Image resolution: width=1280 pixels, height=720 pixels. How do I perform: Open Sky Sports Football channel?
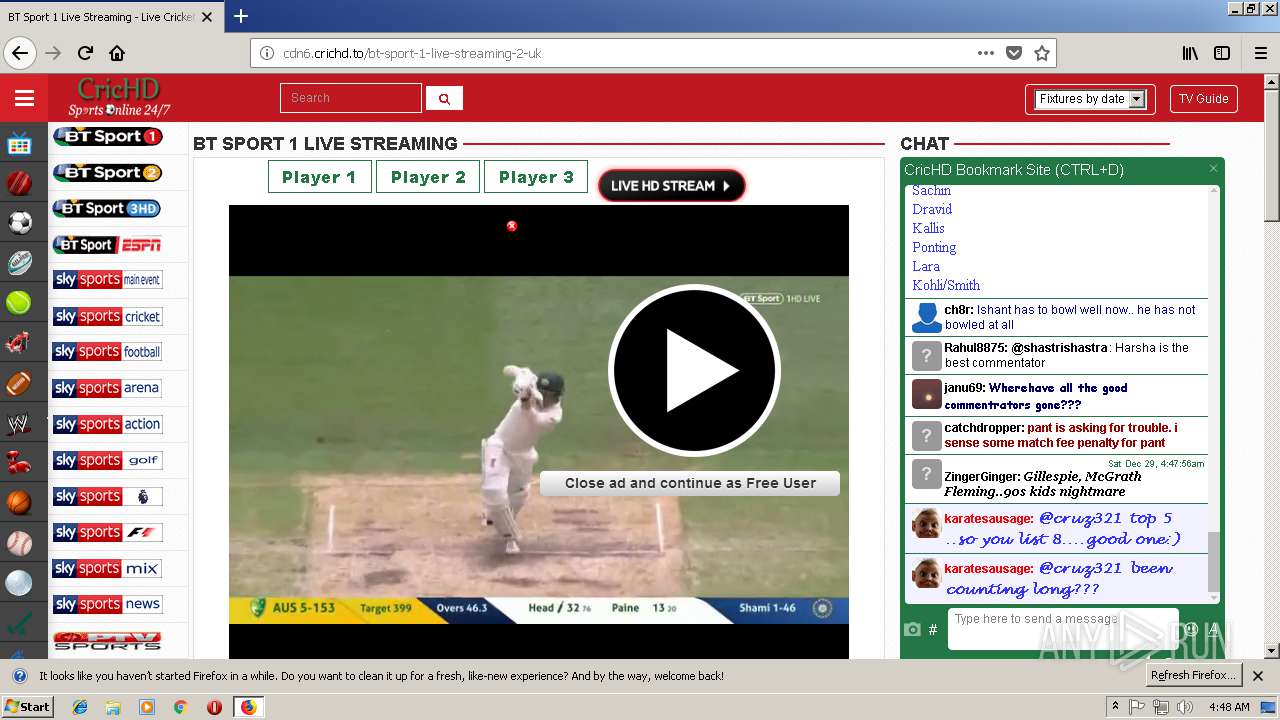pos(107,352)
